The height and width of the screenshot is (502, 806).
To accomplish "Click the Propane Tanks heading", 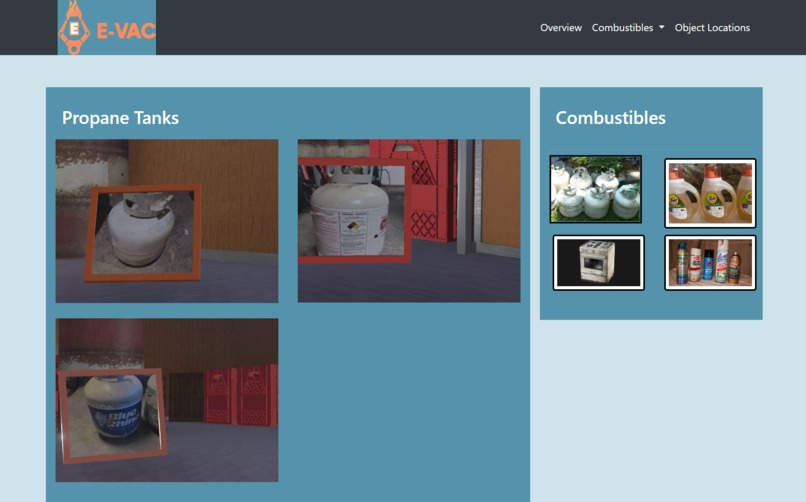I will click(120, 118).
